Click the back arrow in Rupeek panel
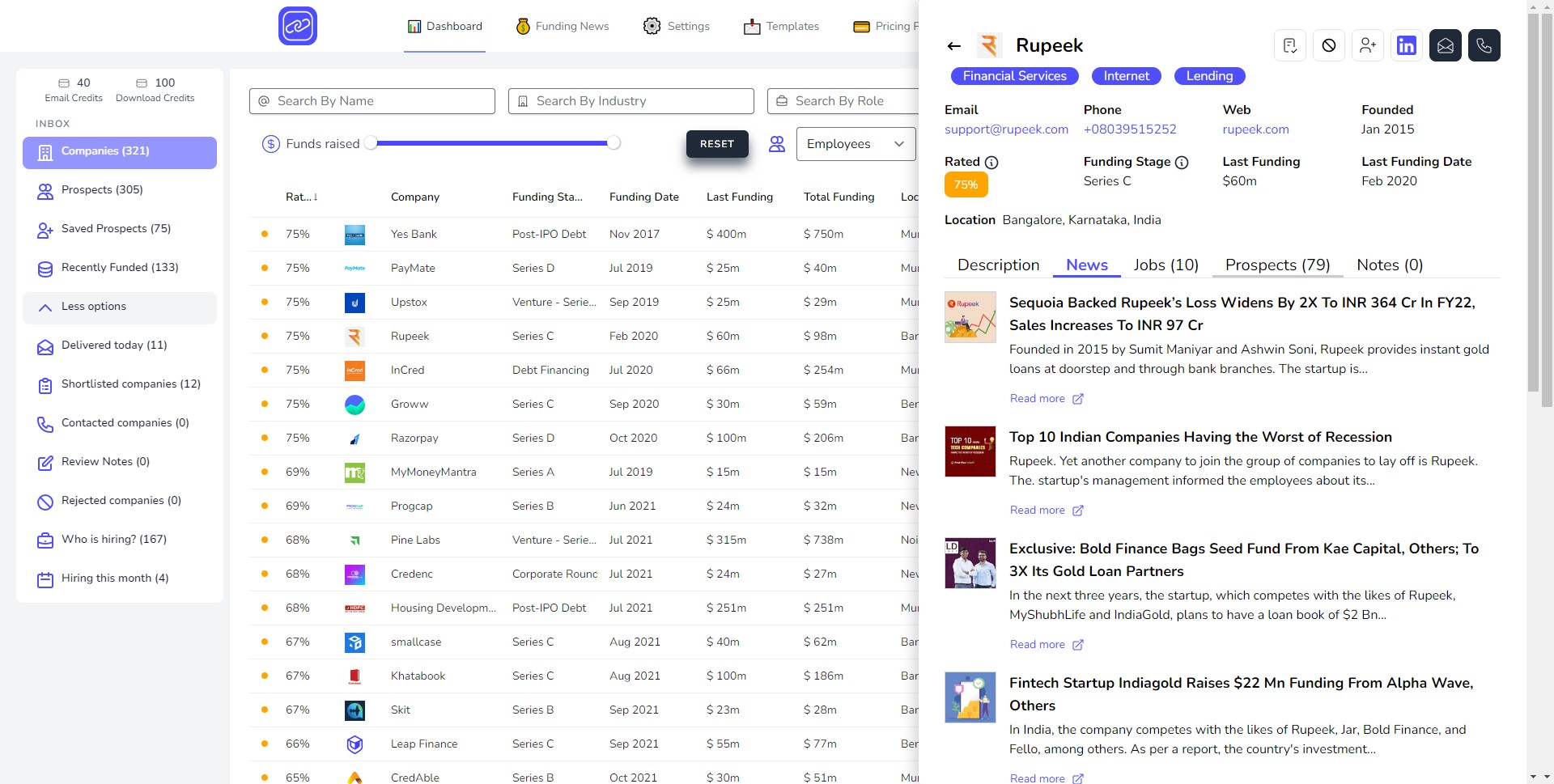The width and height of the screenshot is (1554, 784). coord(954,46)
